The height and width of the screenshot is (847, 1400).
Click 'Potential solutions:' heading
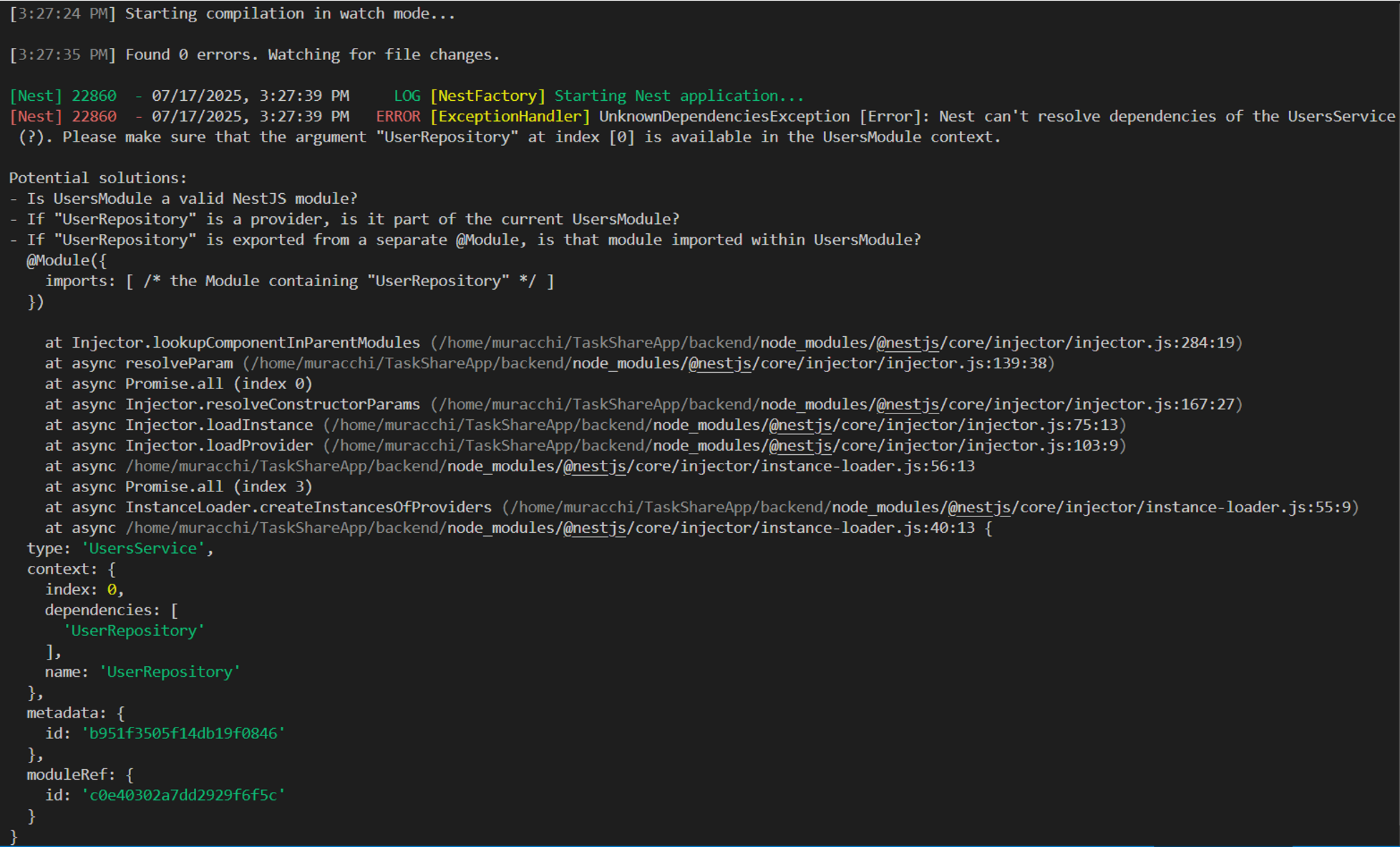coord(98,178)
